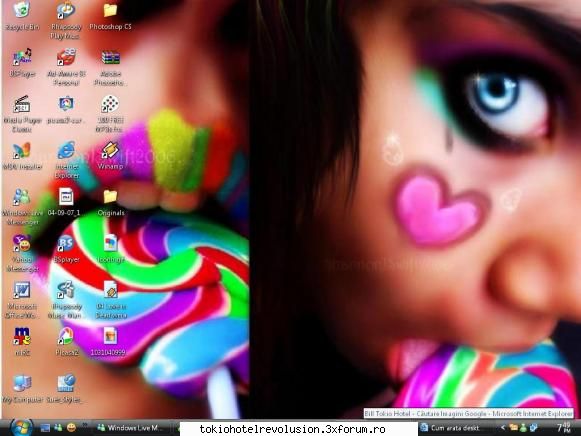581x436 pixels.
Task: Open the My Computer icon
Action: pyautogui.click(x=22, y=390)
